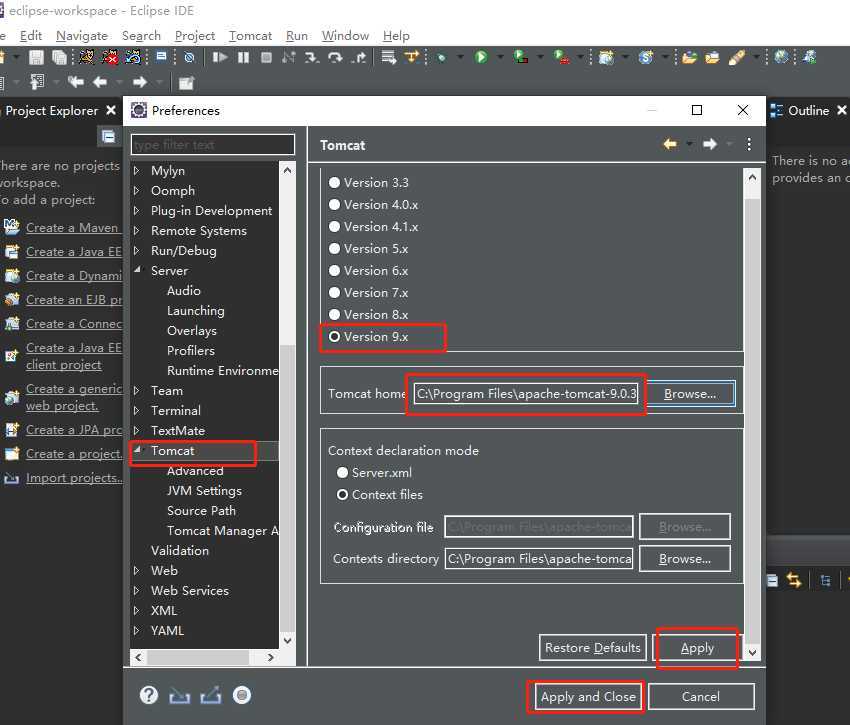Expand the Oomph preferences node
This screenshot has height=725, width=850.
pos(137,191)
